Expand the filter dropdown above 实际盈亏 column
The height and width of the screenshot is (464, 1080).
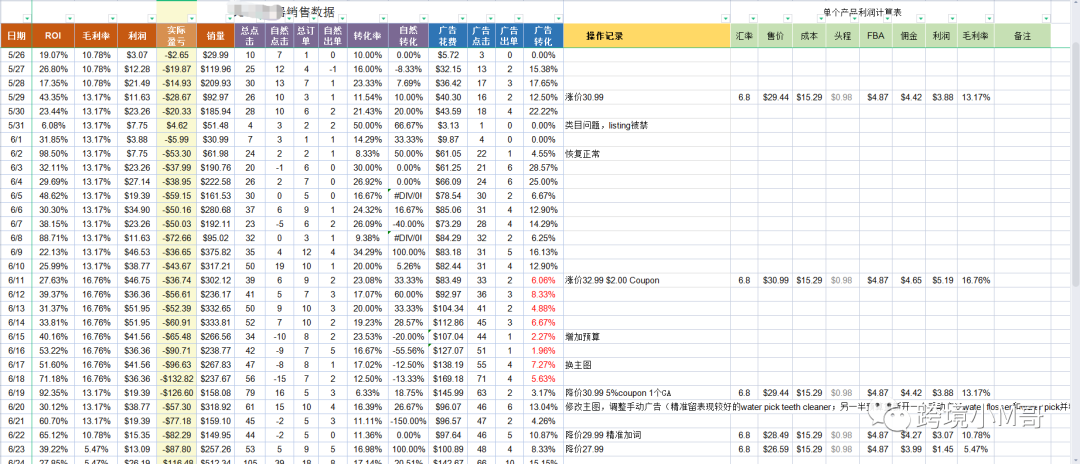(x=190, y=19)
